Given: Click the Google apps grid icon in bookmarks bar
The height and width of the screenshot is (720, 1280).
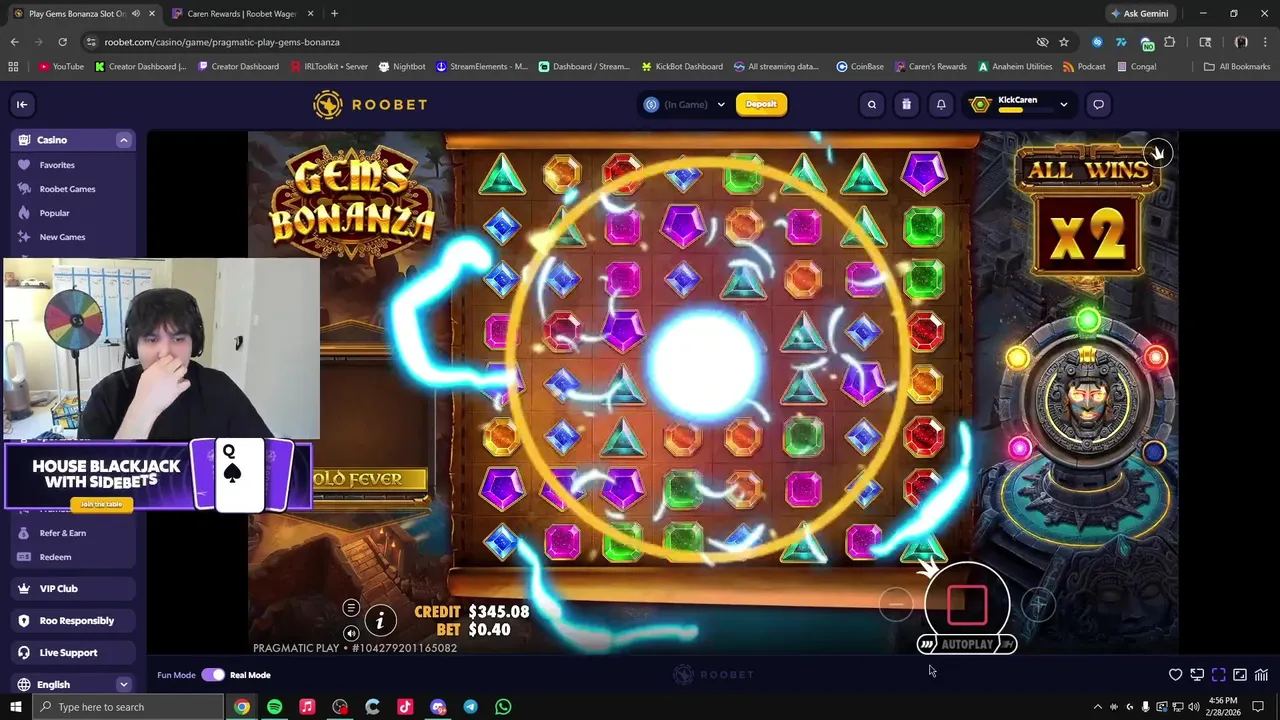Looking at the screenshot, I should [13, 67].
